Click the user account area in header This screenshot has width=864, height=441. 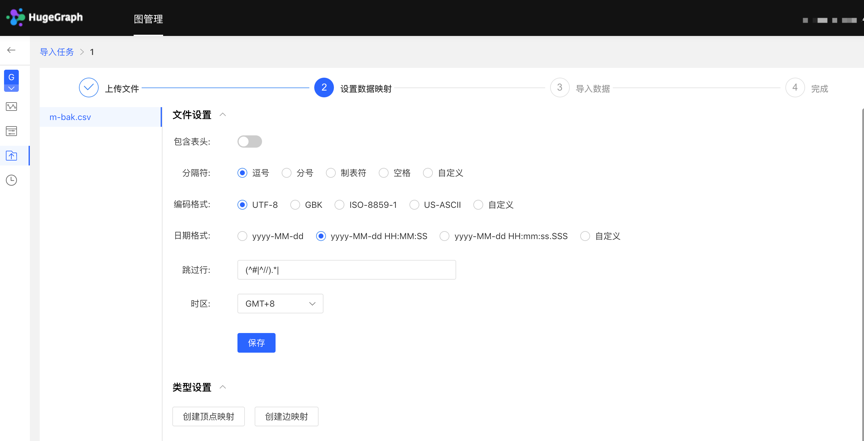(x=833, y=20)
